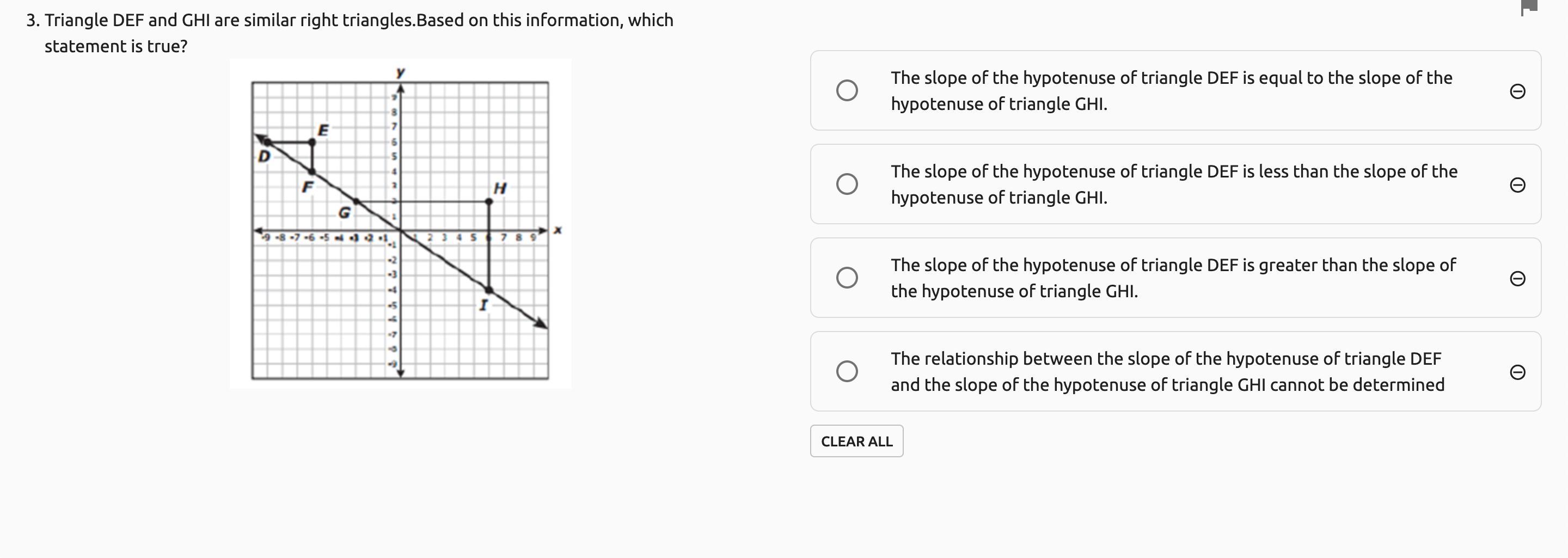Eliminate the 'equal to' answer choice
The image size is (1568, 558).
tap(1517, 91)
